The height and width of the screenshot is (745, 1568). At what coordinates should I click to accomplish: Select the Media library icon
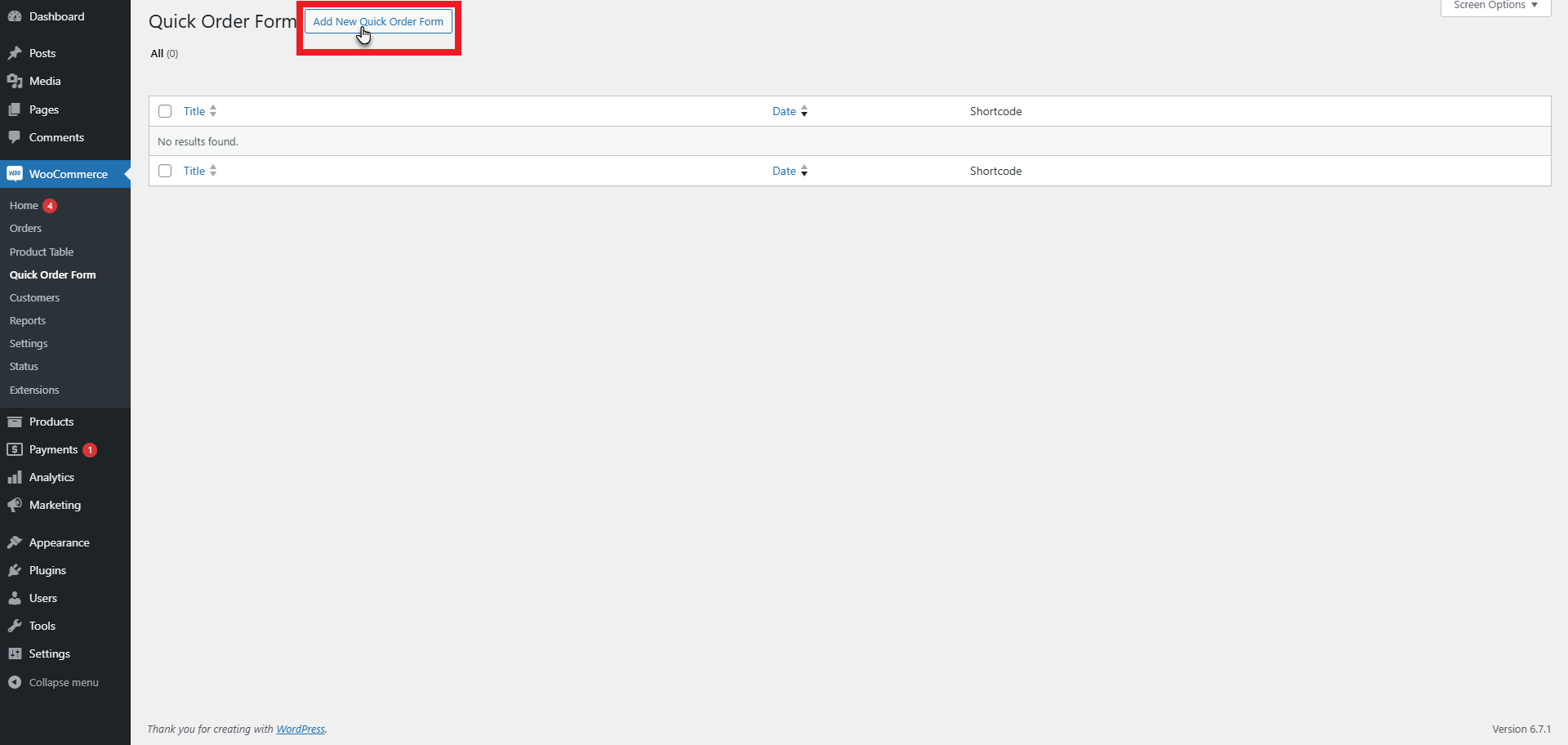[x=15, y=80]
